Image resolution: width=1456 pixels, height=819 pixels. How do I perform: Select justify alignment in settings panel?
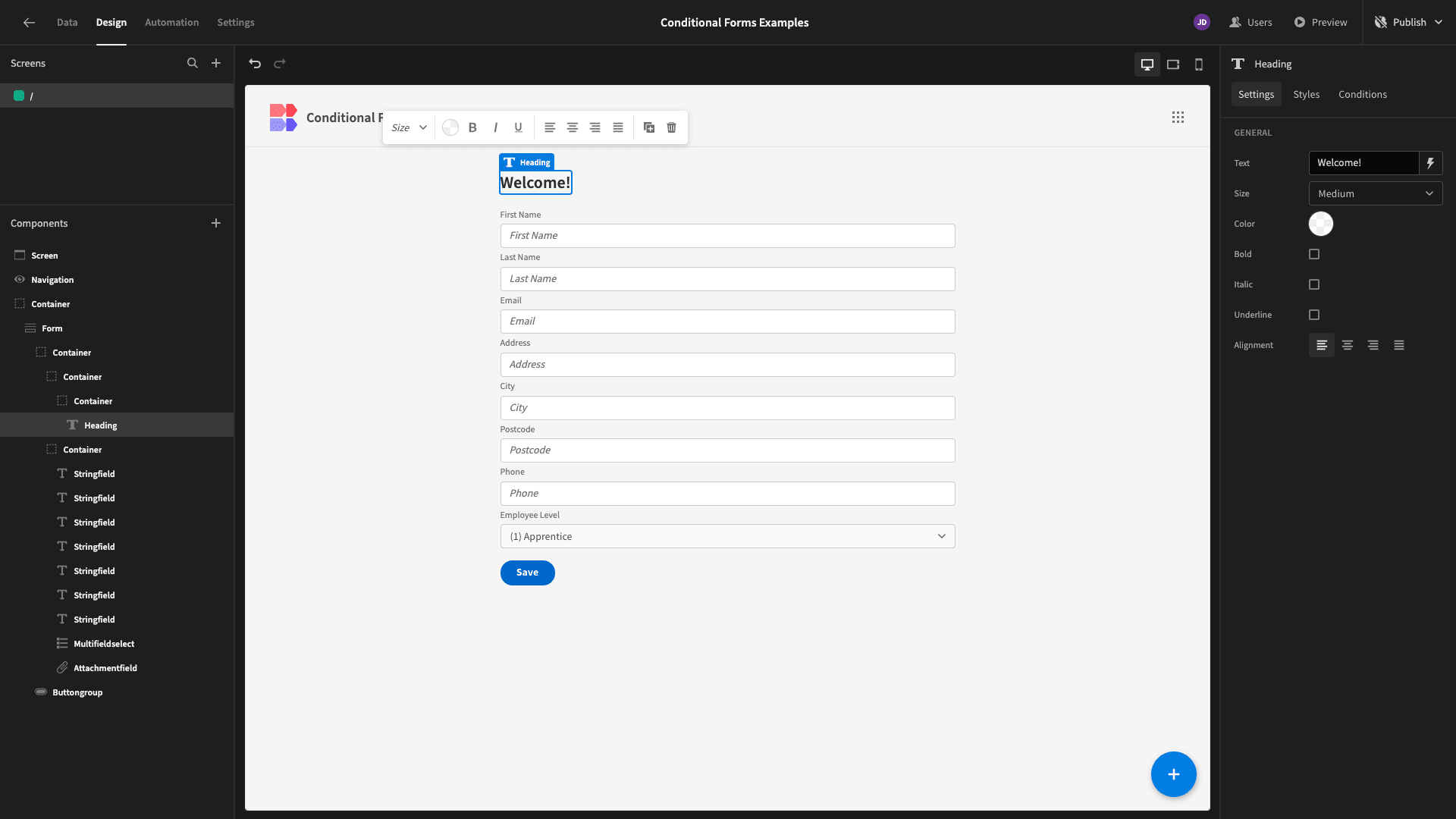[x=1399, y=345]
